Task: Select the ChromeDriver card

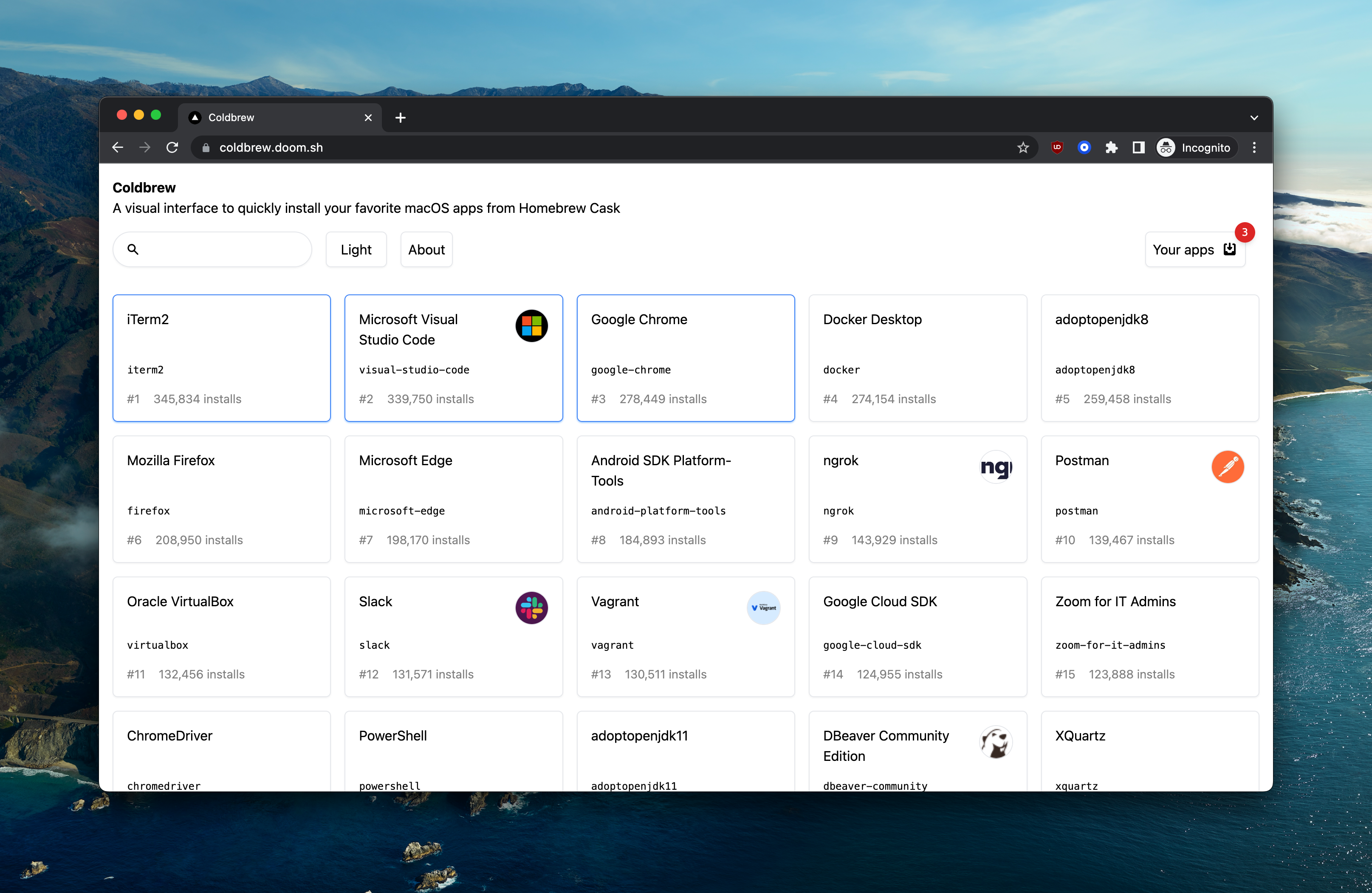Action: (221, 751)
